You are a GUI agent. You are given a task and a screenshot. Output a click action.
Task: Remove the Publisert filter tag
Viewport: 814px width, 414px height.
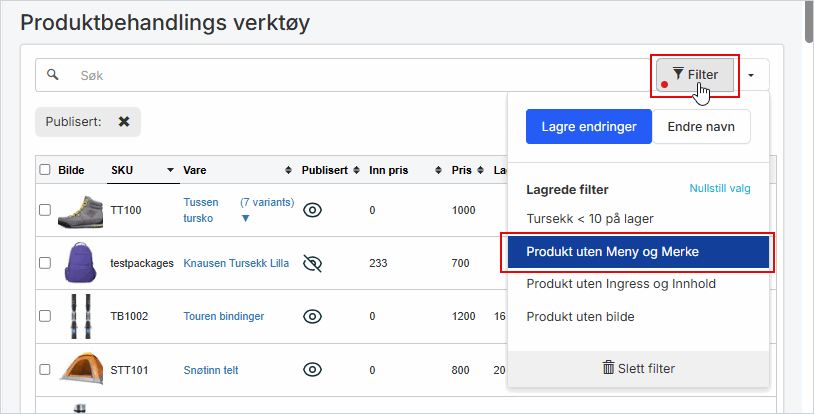[124, 122]
